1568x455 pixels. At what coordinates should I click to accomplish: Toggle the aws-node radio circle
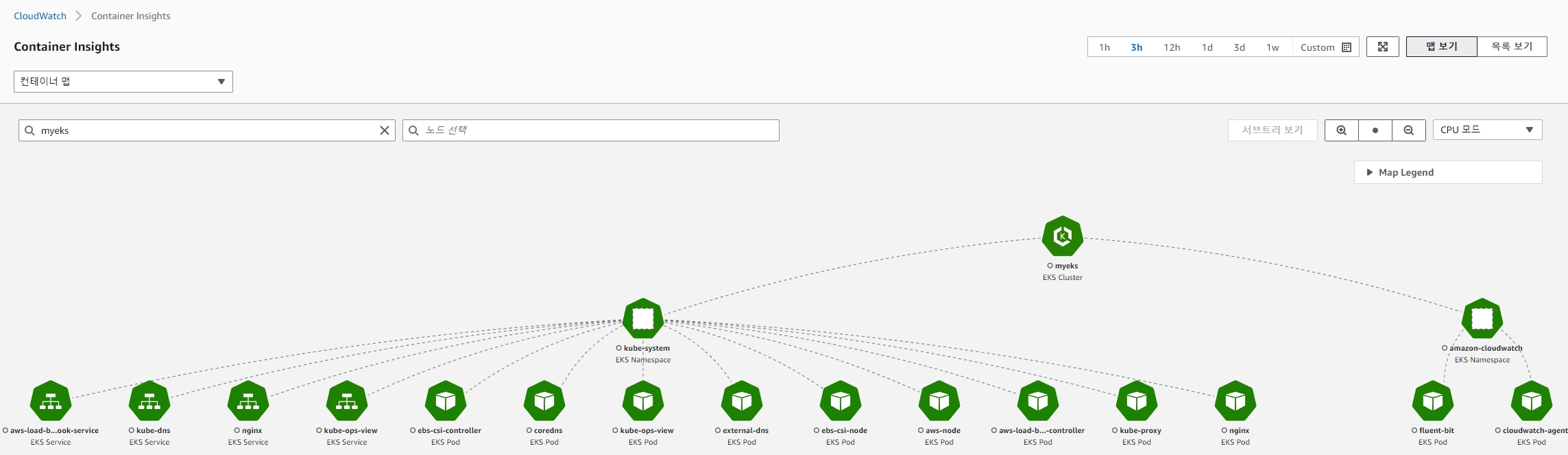coord(921,430)
